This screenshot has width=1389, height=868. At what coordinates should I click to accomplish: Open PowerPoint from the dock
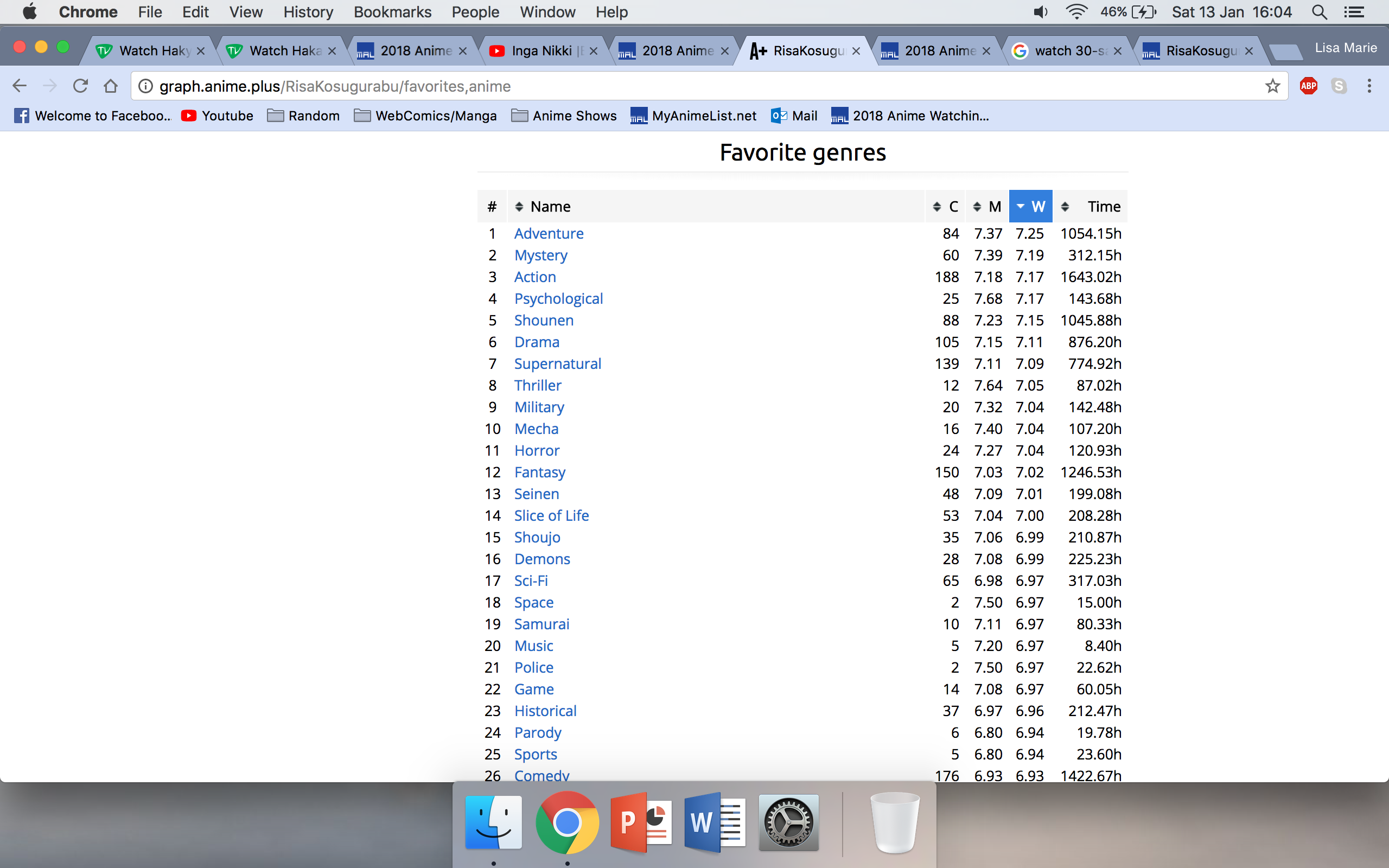point(641,822)
